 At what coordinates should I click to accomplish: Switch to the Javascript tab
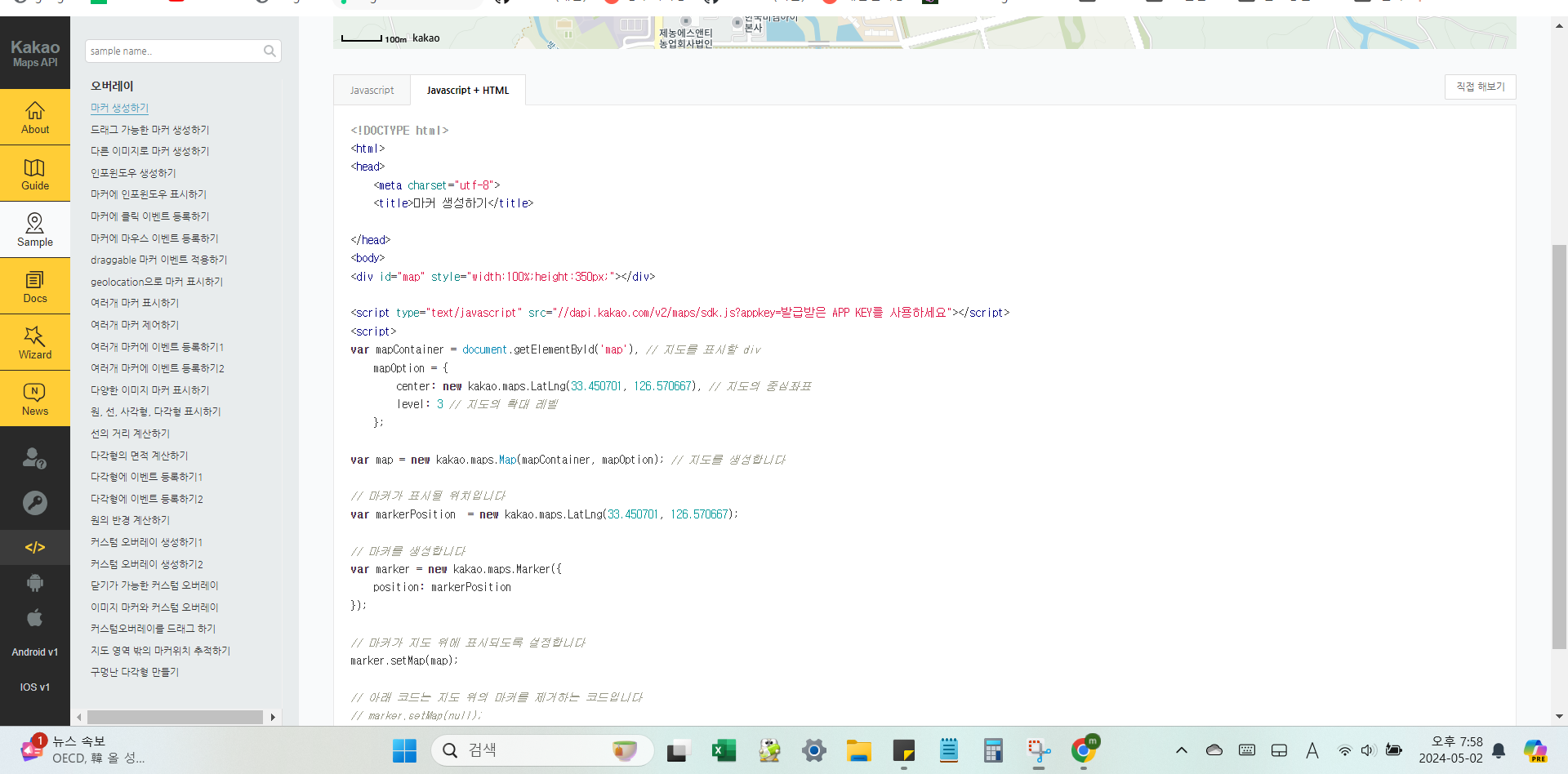pos(372,91)
